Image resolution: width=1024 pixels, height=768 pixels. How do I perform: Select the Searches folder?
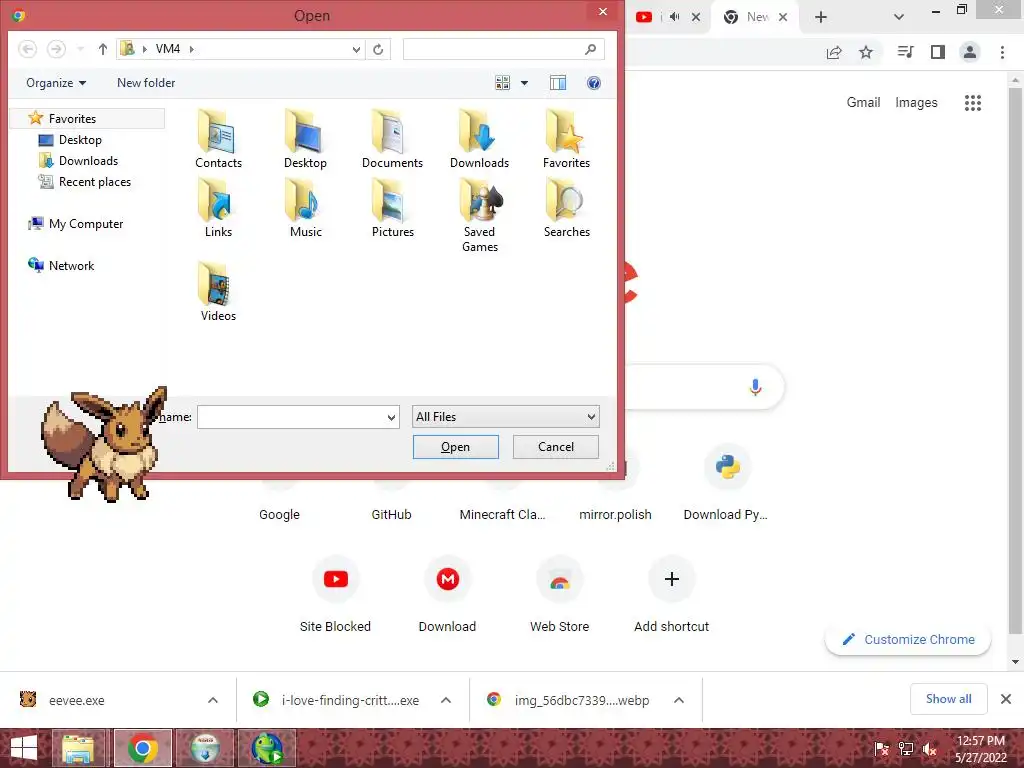point(566,209)
